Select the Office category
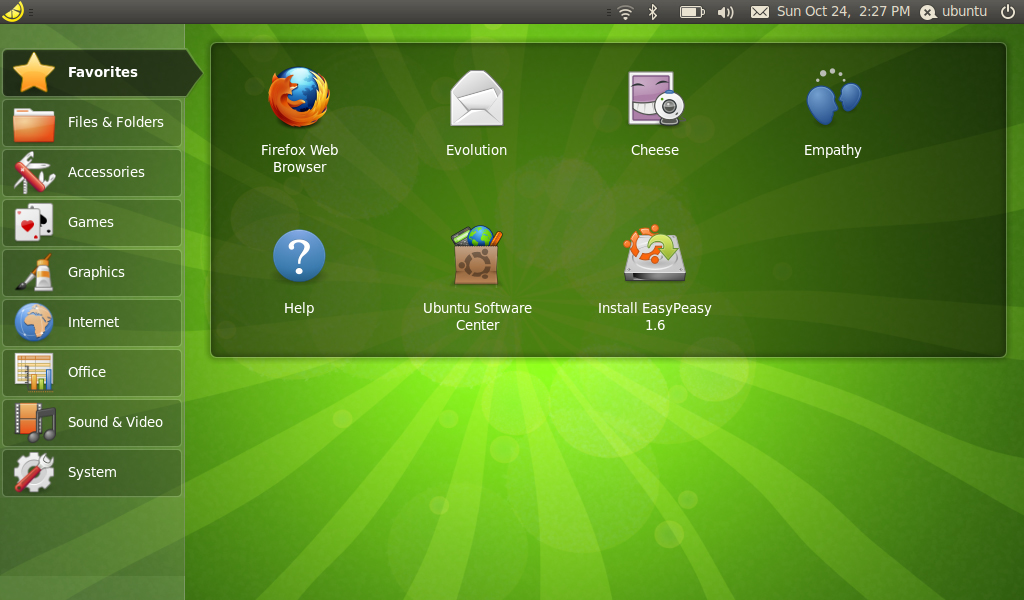The height and width of the screenshot is (600, 1024). pyautogui.click(x=92, y=373)
